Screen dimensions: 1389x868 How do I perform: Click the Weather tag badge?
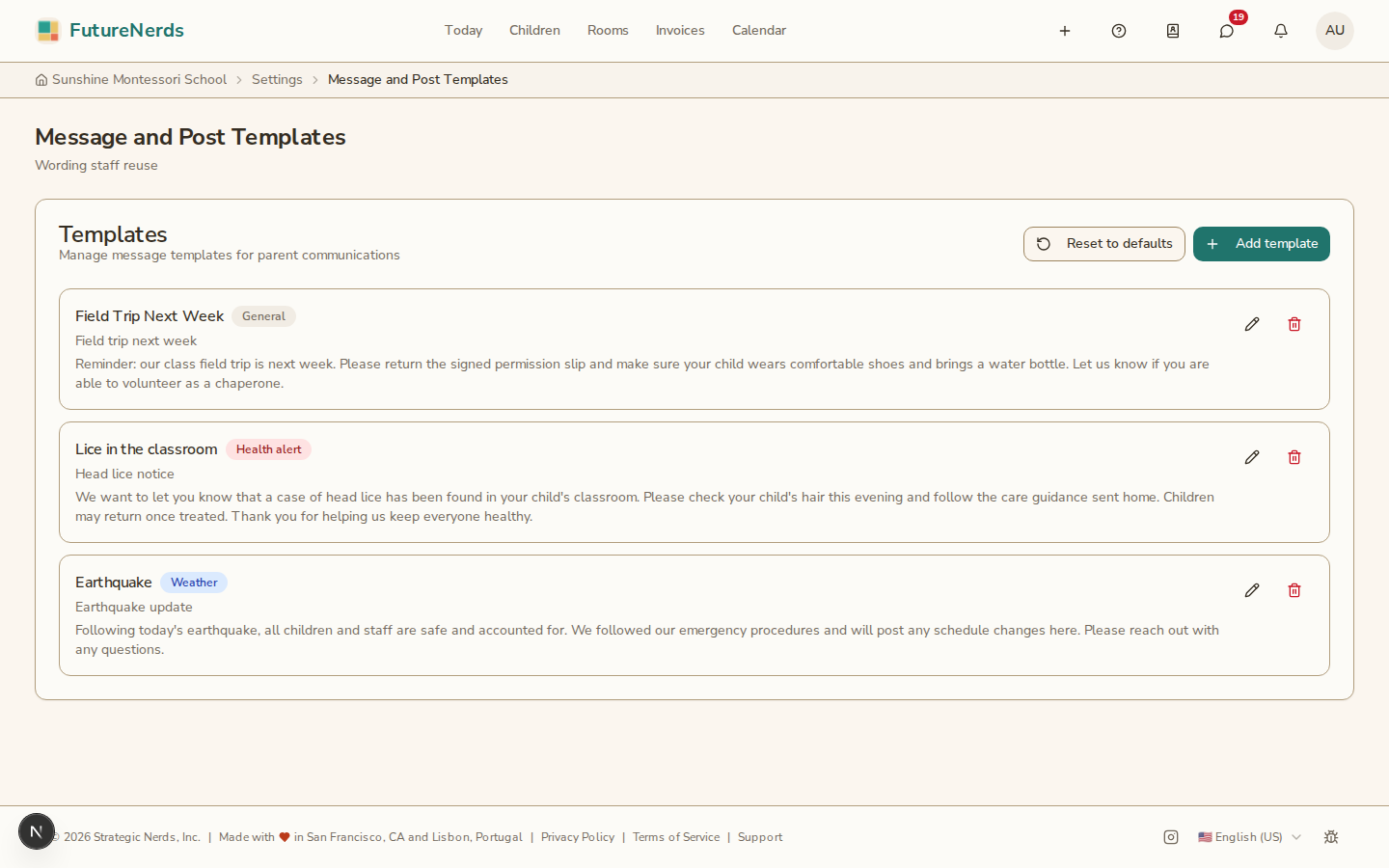(194, 583)
